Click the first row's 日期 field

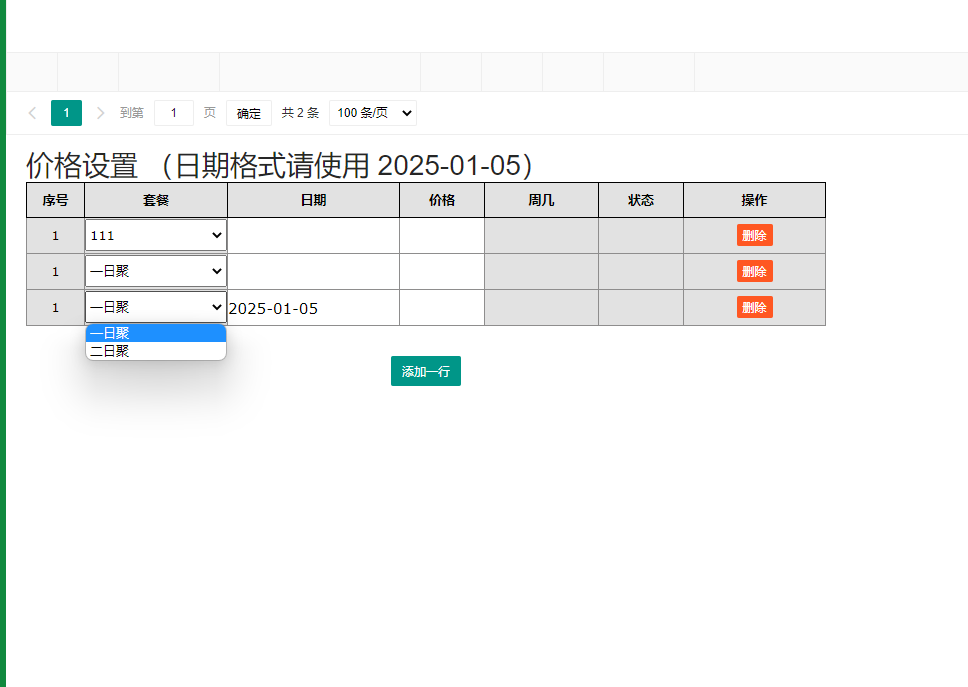[x=313, y=236]
